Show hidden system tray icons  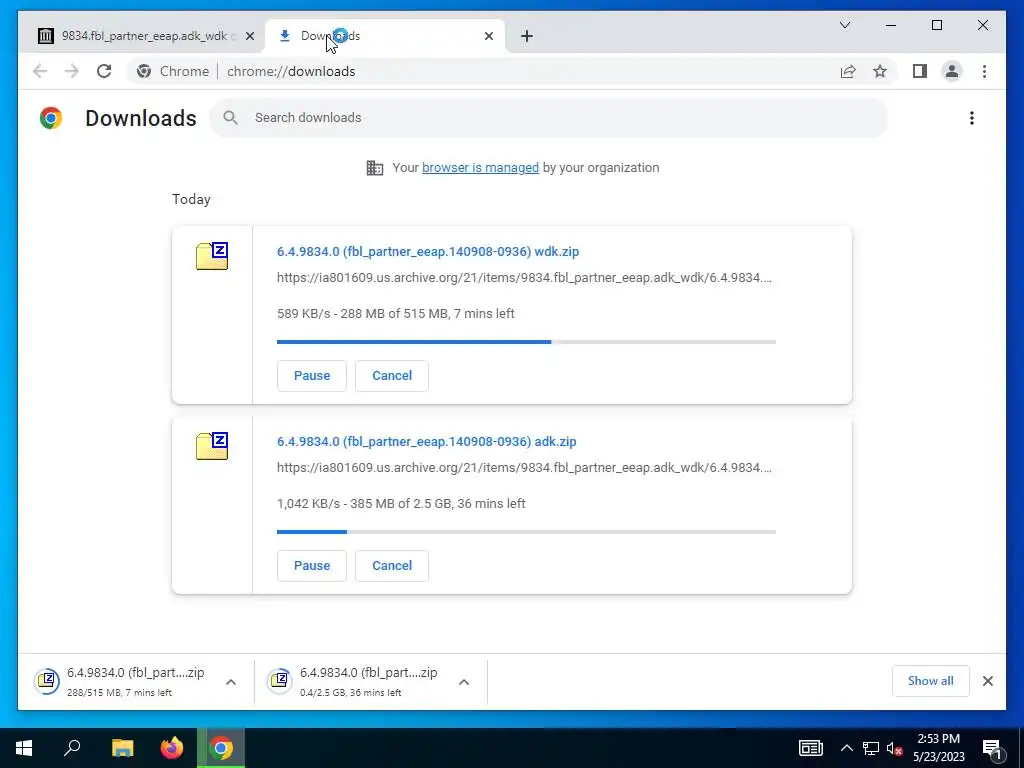[846, 748]
